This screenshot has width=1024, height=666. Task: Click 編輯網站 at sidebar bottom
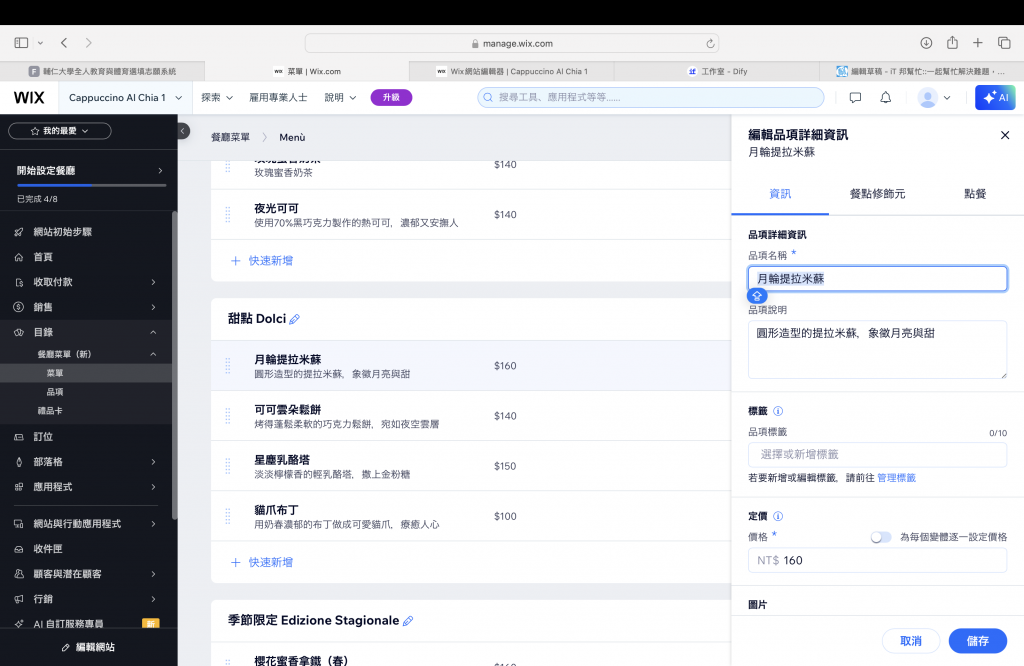[88, 647]
